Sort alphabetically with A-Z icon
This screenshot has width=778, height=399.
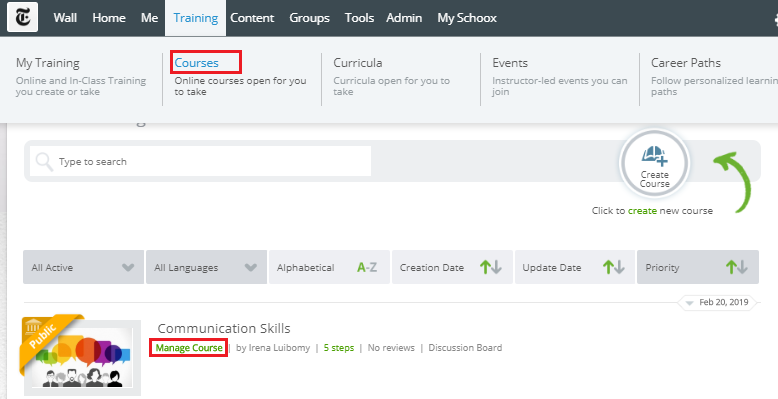click(x=367, y=267)
